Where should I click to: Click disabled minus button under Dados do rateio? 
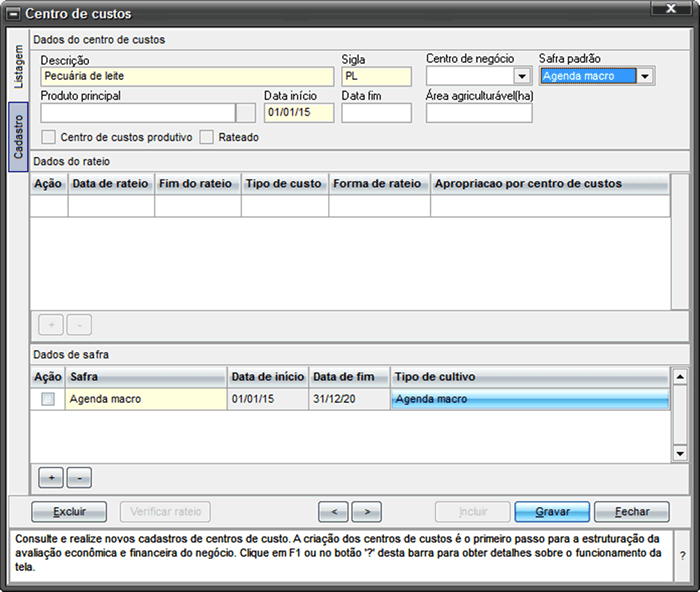click(x=79, y=325)
